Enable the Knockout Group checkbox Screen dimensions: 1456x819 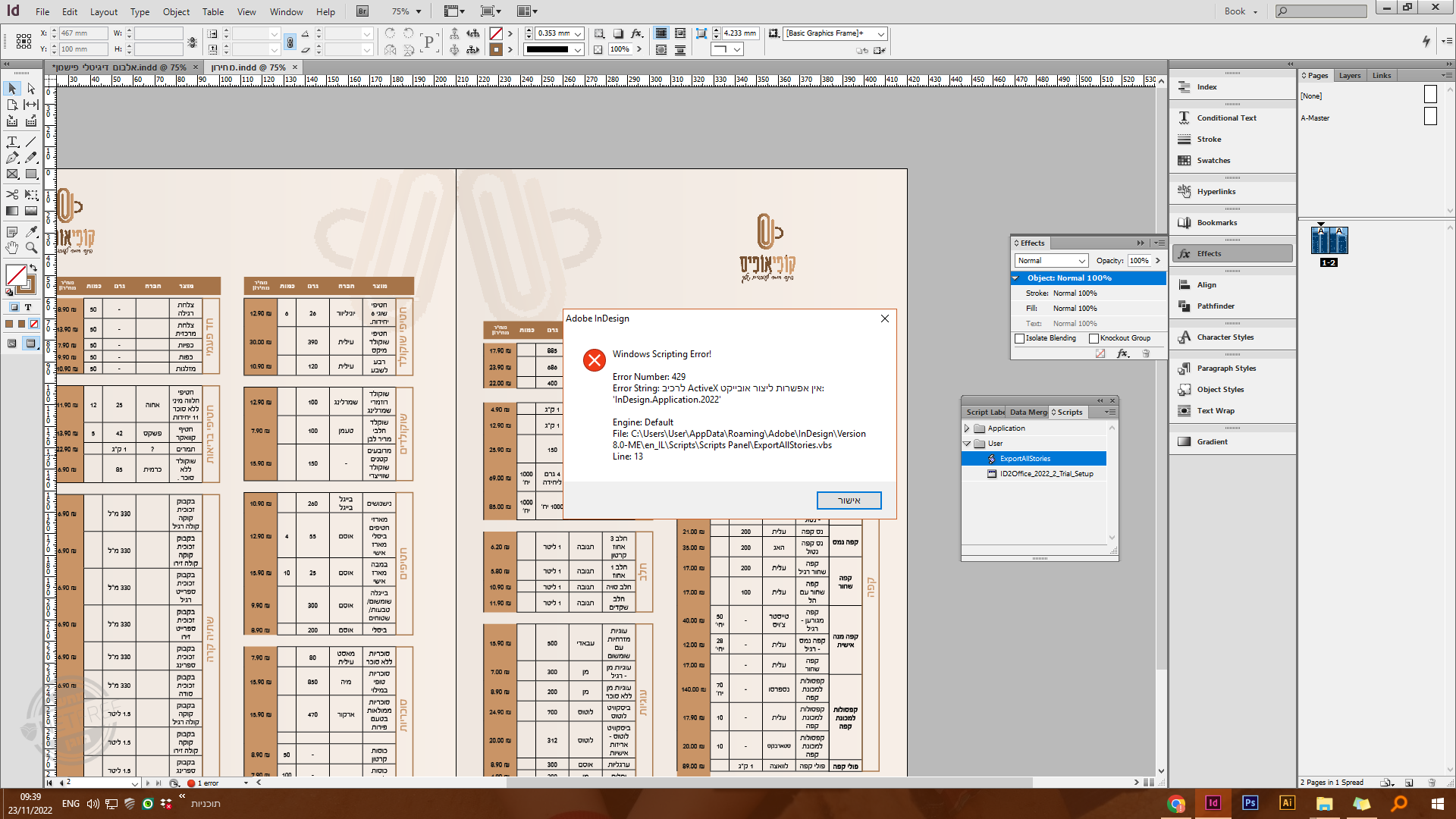1094,338
